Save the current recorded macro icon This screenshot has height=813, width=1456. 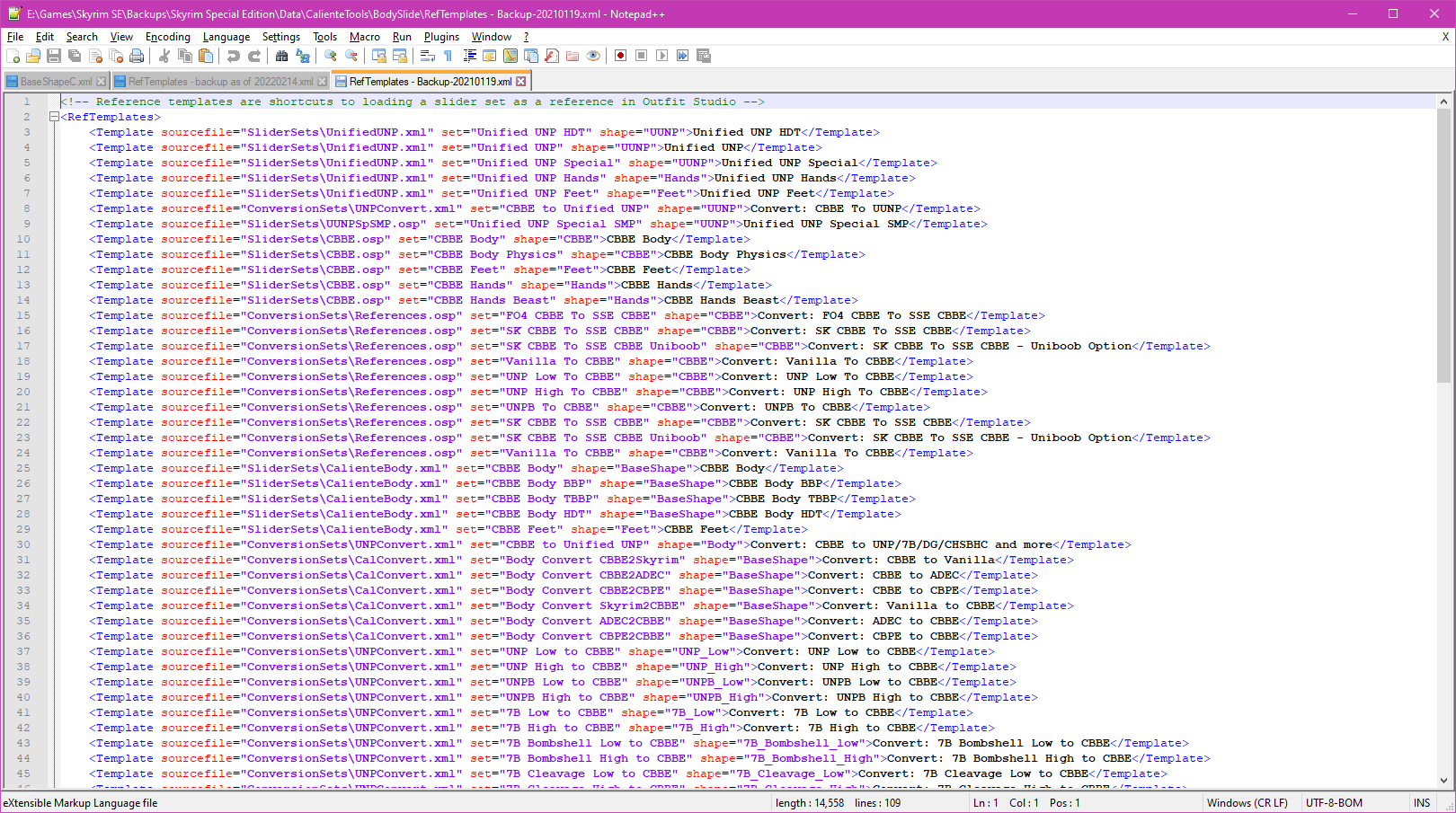[704, 56]
